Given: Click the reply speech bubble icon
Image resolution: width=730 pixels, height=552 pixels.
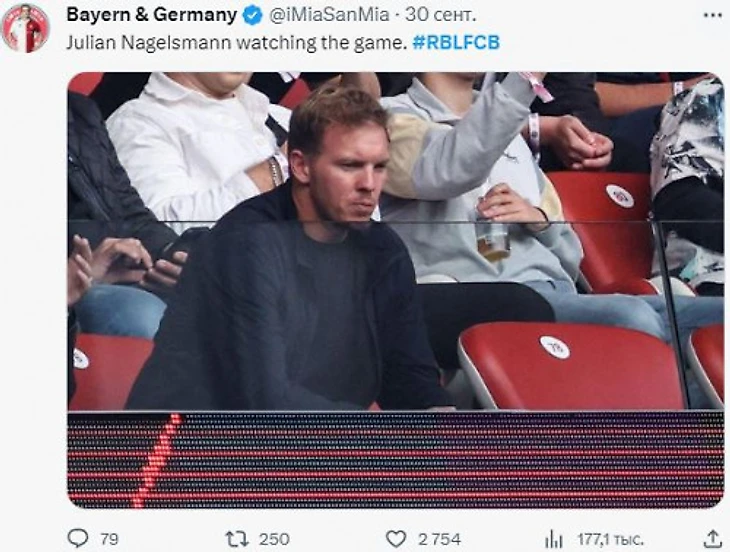Looking at the screenshot, I should (x=78, y=539).
